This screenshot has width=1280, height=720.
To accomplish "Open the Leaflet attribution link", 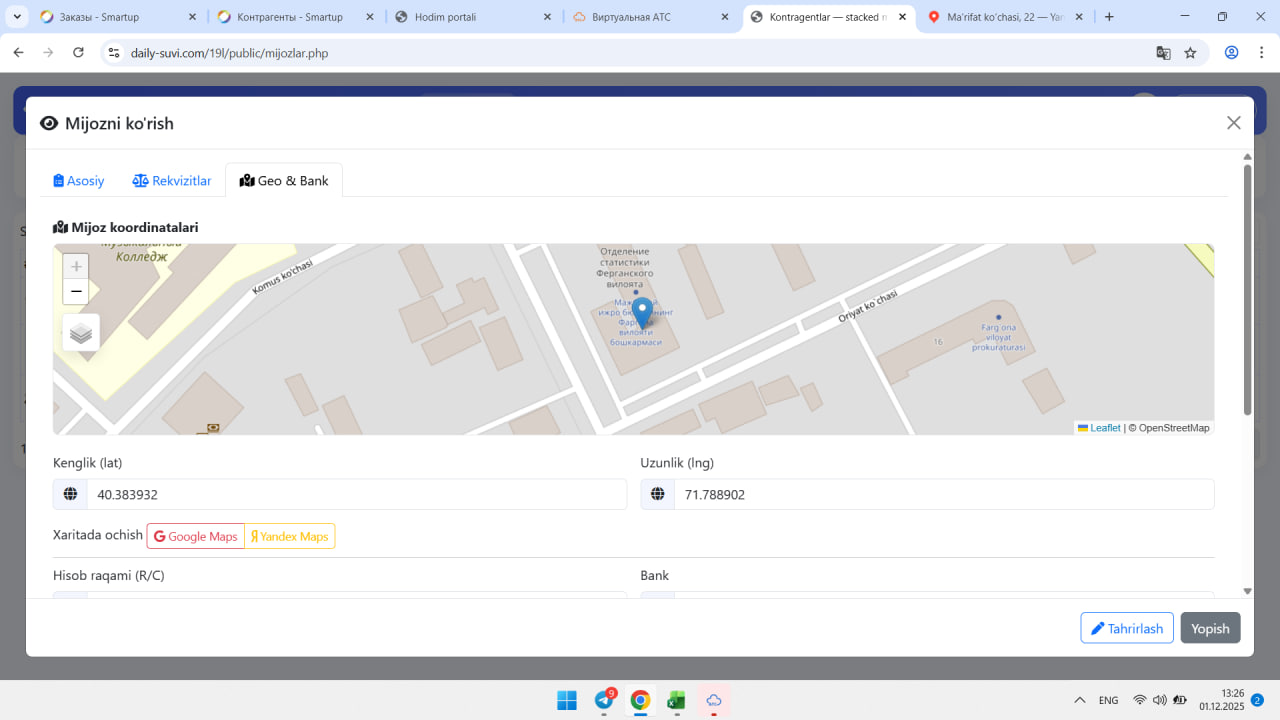I will (1105, 428).
